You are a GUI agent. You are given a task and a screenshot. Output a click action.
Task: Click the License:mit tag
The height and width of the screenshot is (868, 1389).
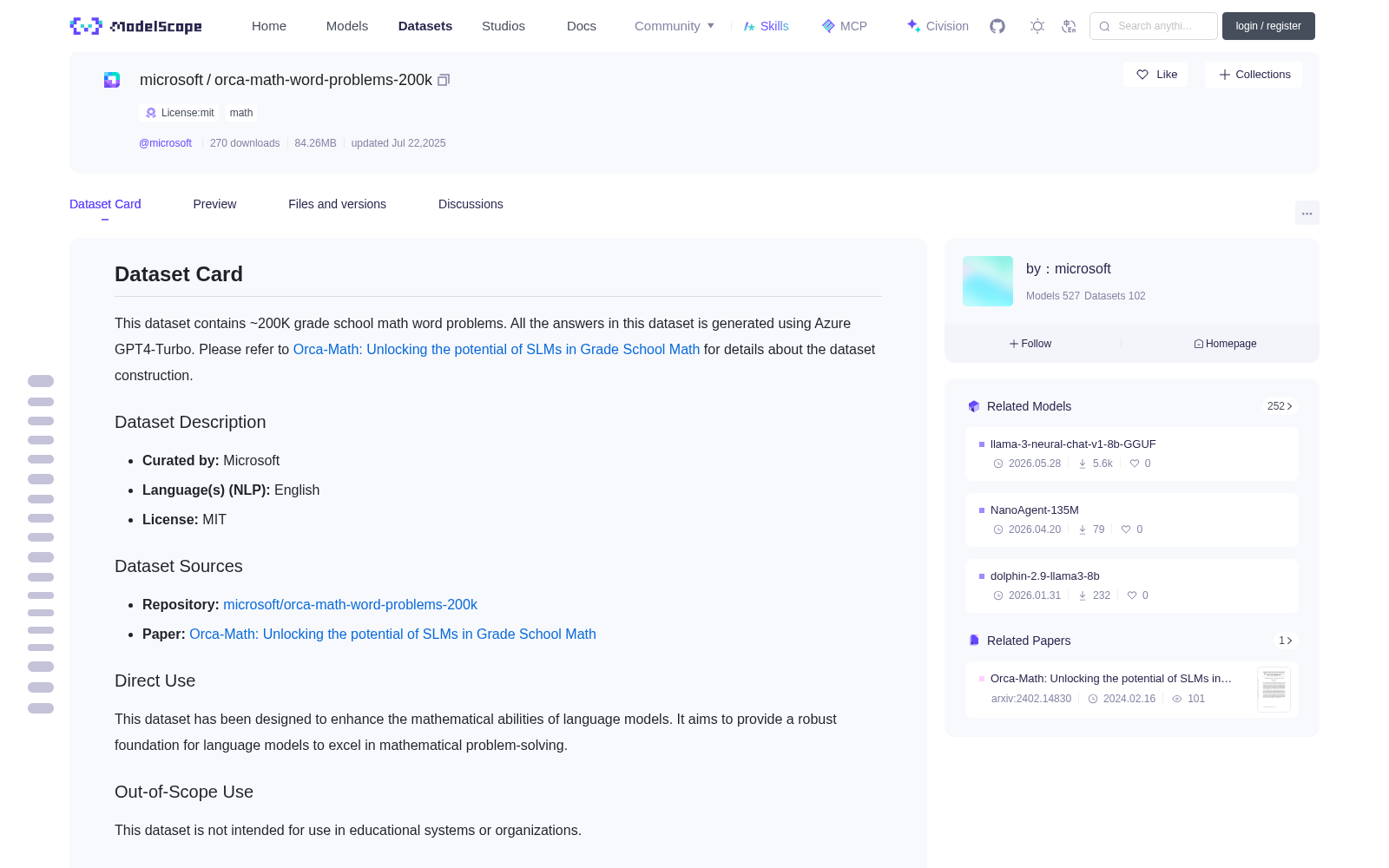pos(179,113)
